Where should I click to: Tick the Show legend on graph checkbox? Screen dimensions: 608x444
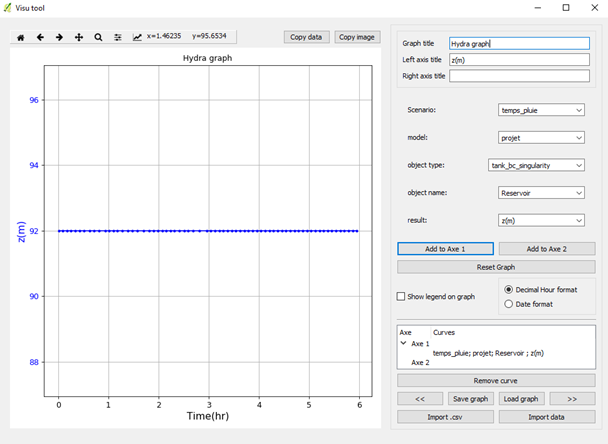click(x=401, y=297)
